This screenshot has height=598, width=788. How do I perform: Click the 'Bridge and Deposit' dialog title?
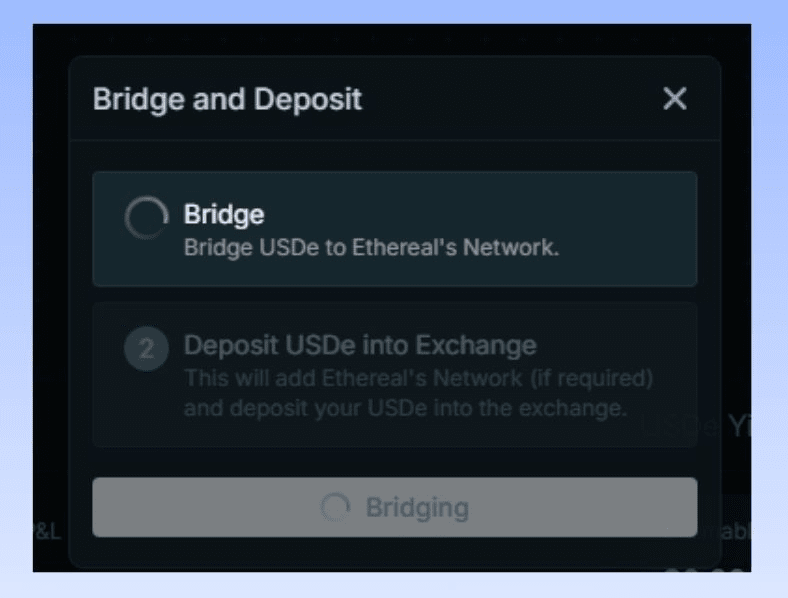(227, 100)
